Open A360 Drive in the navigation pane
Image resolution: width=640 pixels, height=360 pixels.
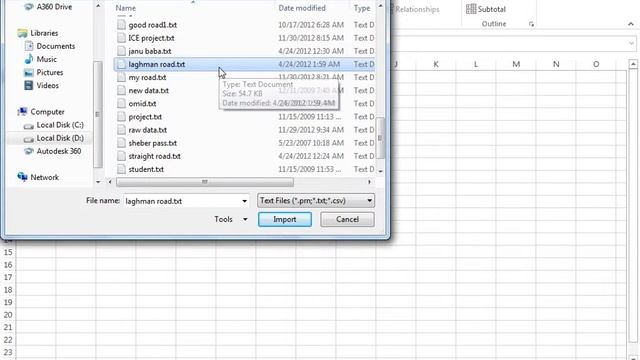coord(54,7)
